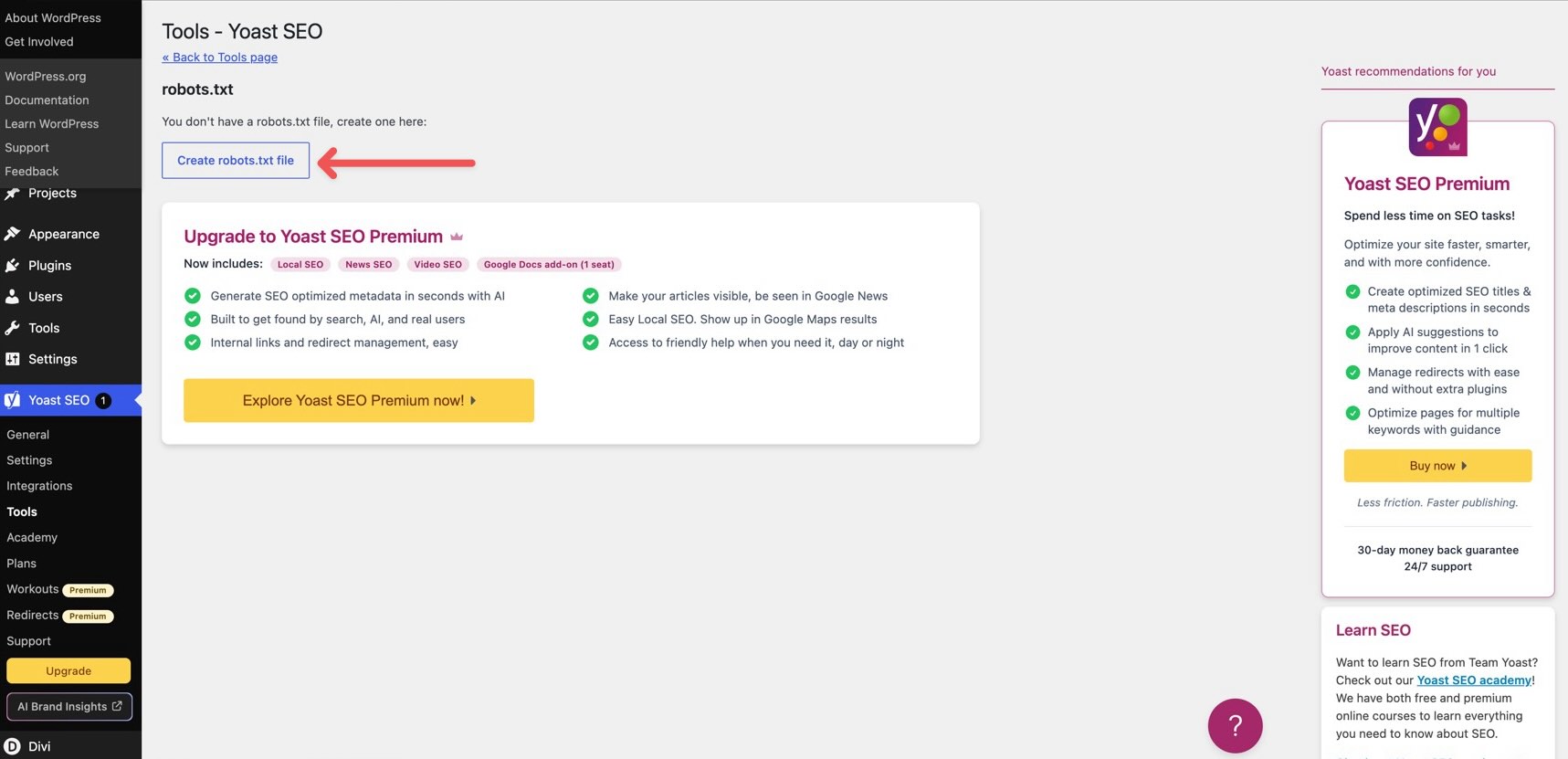Open Projects in admin sidebar

point(52,193)
